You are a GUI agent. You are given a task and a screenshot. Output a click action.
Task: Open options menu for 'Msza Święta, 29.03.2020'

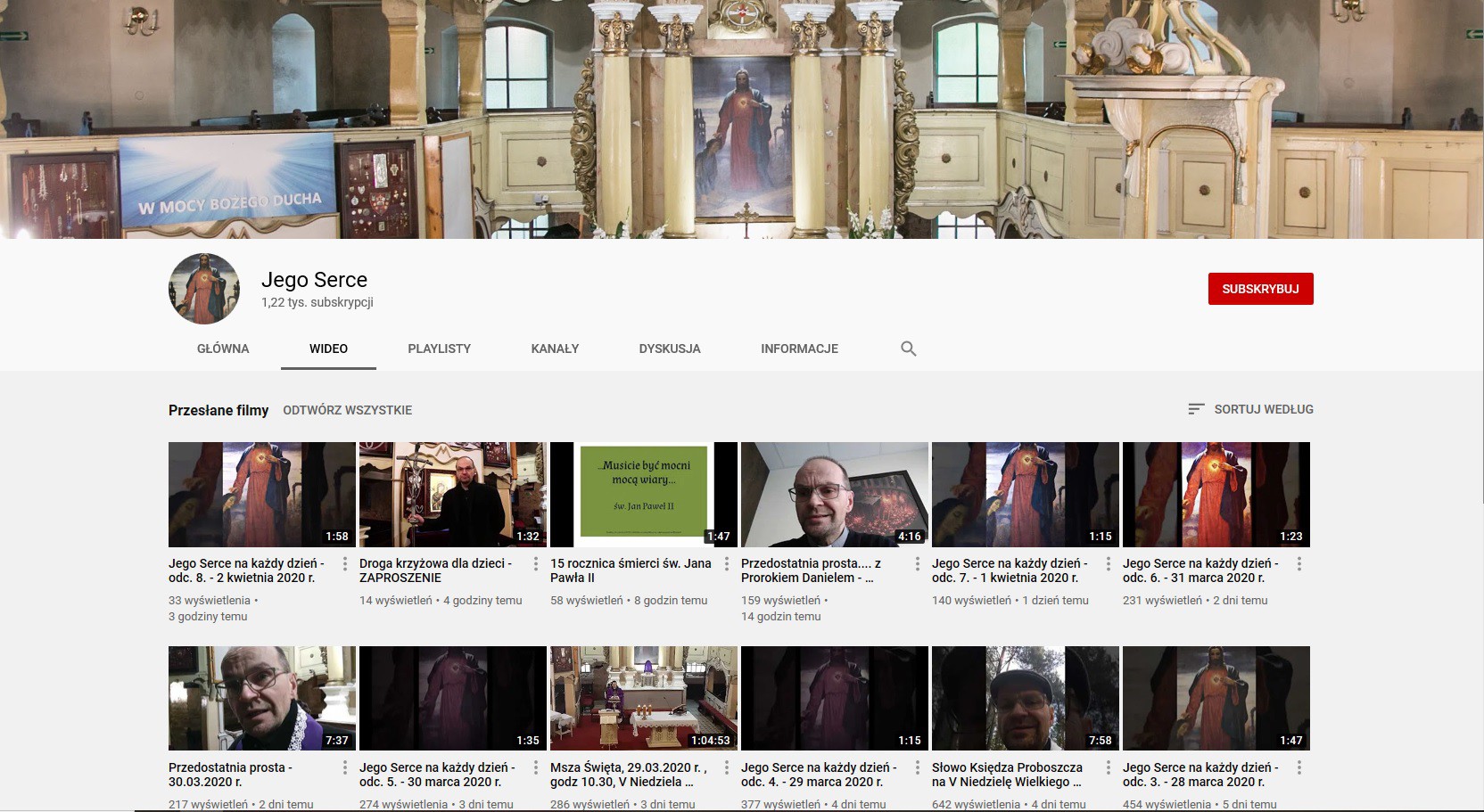pyautogui.click(x=725, y=767)
